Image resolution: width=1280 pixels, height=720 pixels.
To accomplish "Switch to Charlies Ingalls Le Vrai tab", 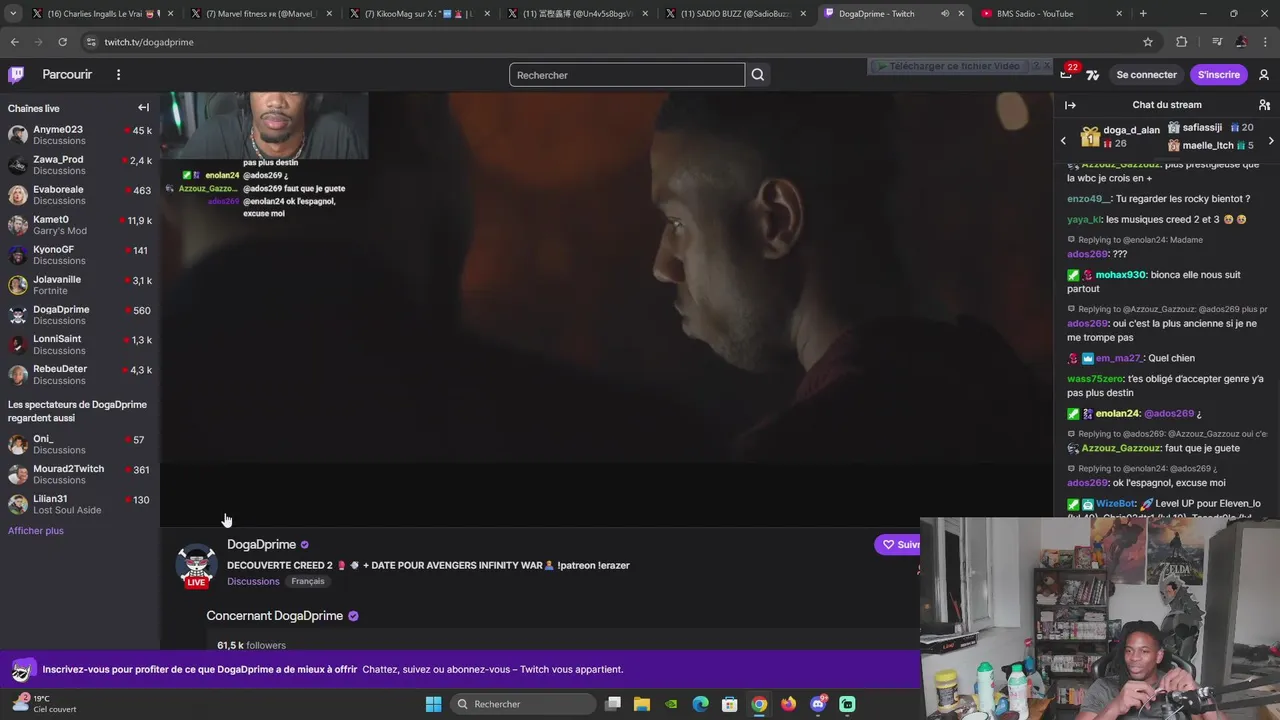I will 97,14.
